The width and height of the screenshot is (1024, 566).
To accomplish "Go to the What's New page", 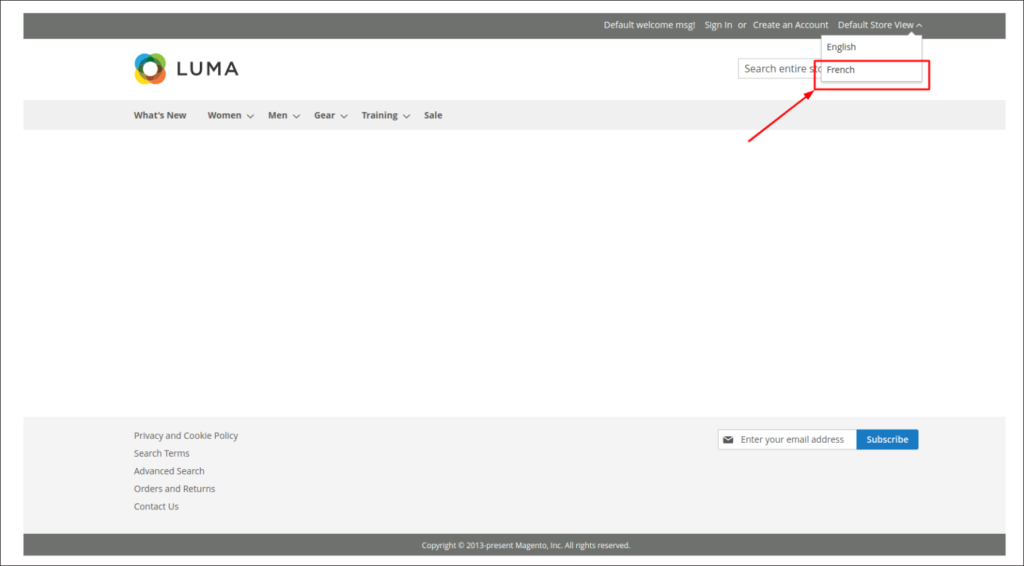I will pos(160,116).
